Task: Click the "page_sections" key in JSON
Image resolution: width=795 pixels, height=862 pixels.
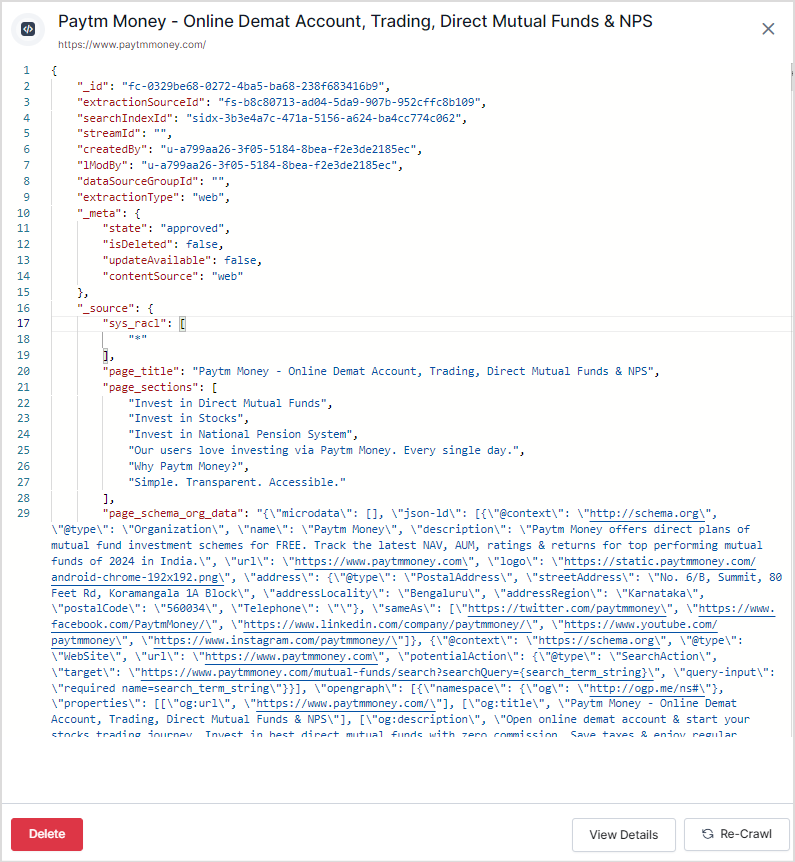Action: pos(148,387)
